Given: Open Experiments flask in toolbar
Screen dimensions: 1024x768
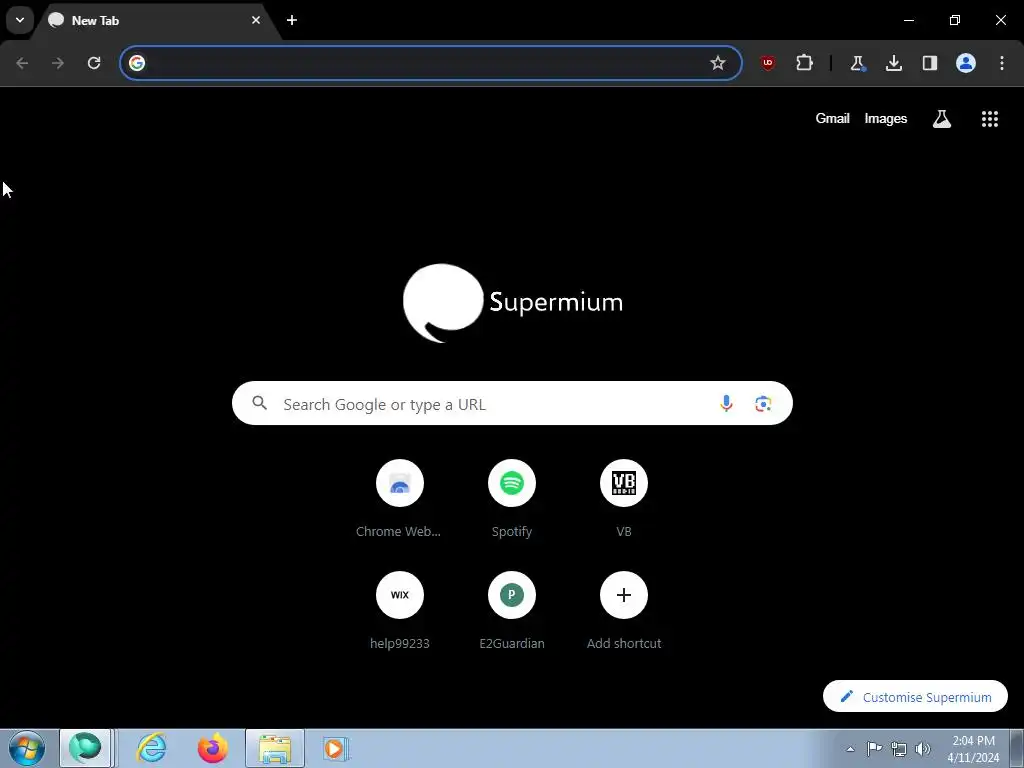Looking at the screenshot, I should [857, 63].
